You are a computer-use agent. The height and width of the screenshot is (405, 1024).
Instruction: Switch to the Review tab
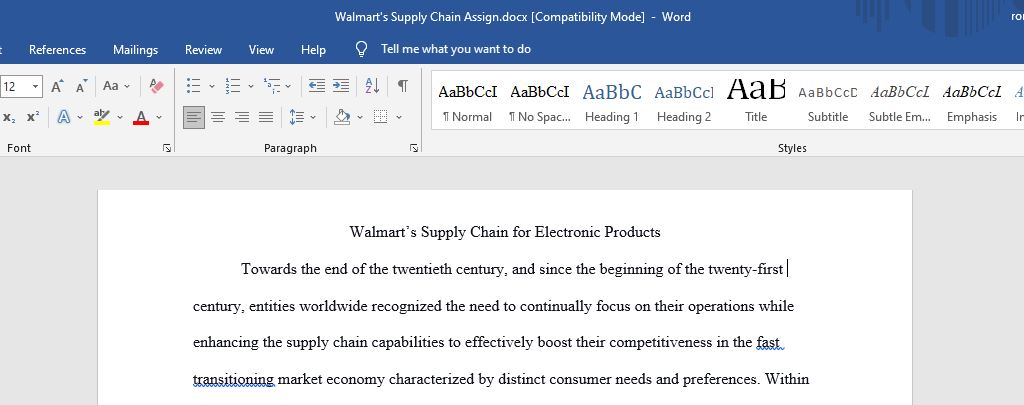pyautogui.click(x=203, y=50)
